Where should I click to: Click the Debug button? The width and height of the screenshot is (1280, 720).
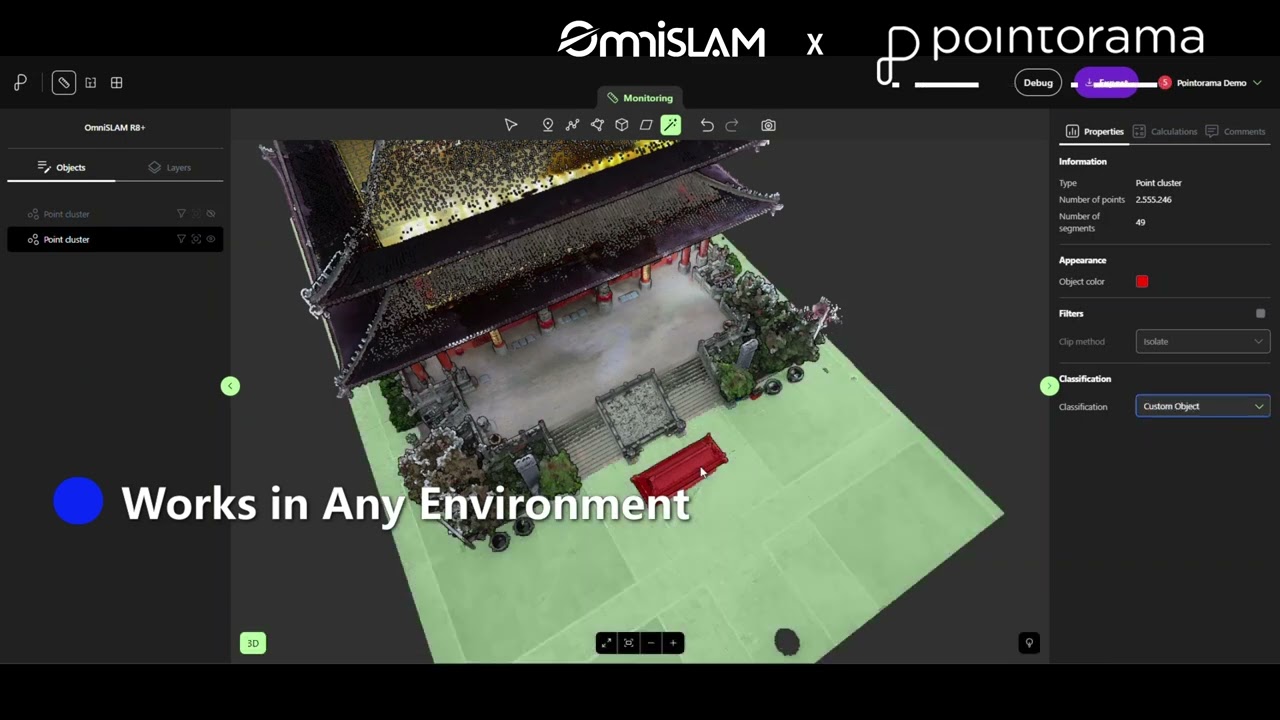click(1038, 83)
